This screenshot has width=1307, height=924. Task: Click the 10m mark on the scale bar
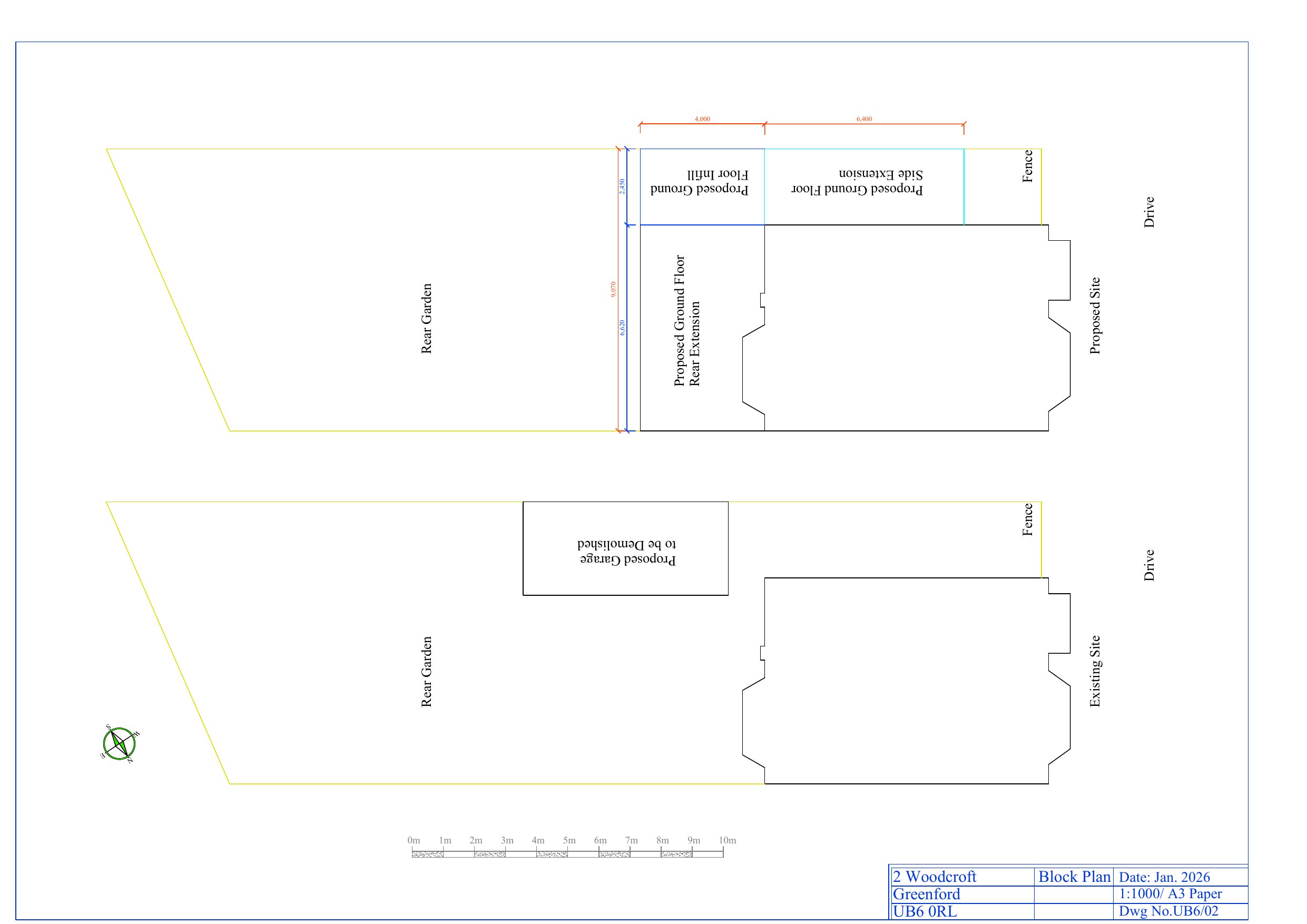(x=727, y=840)
